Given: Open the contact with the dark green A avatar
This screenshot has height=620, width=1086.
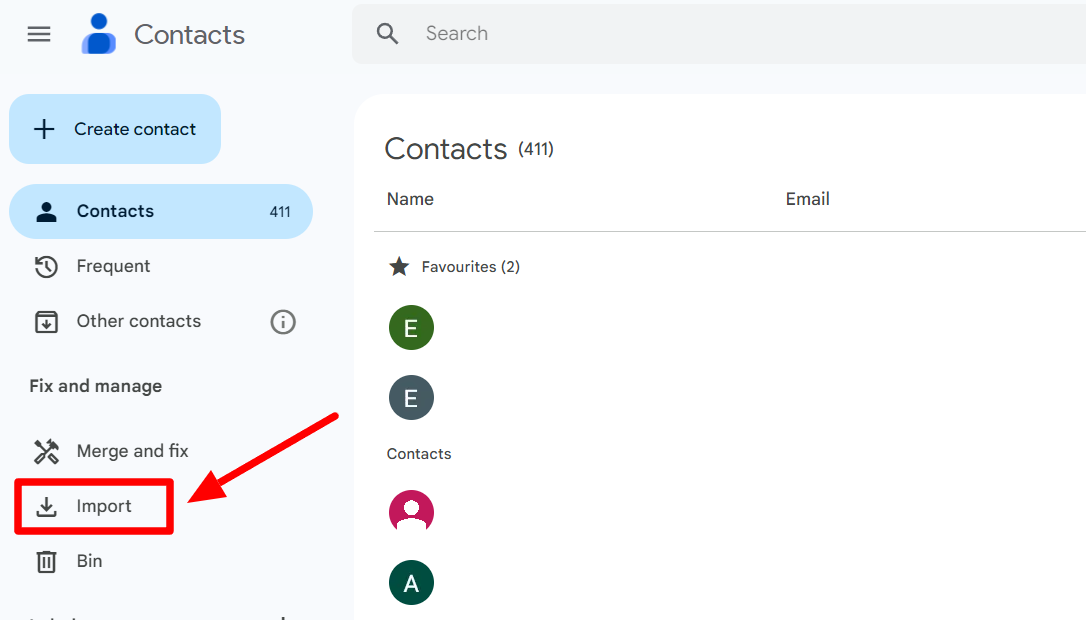Looking at the screenshot, I should click(x=411, y=583).
